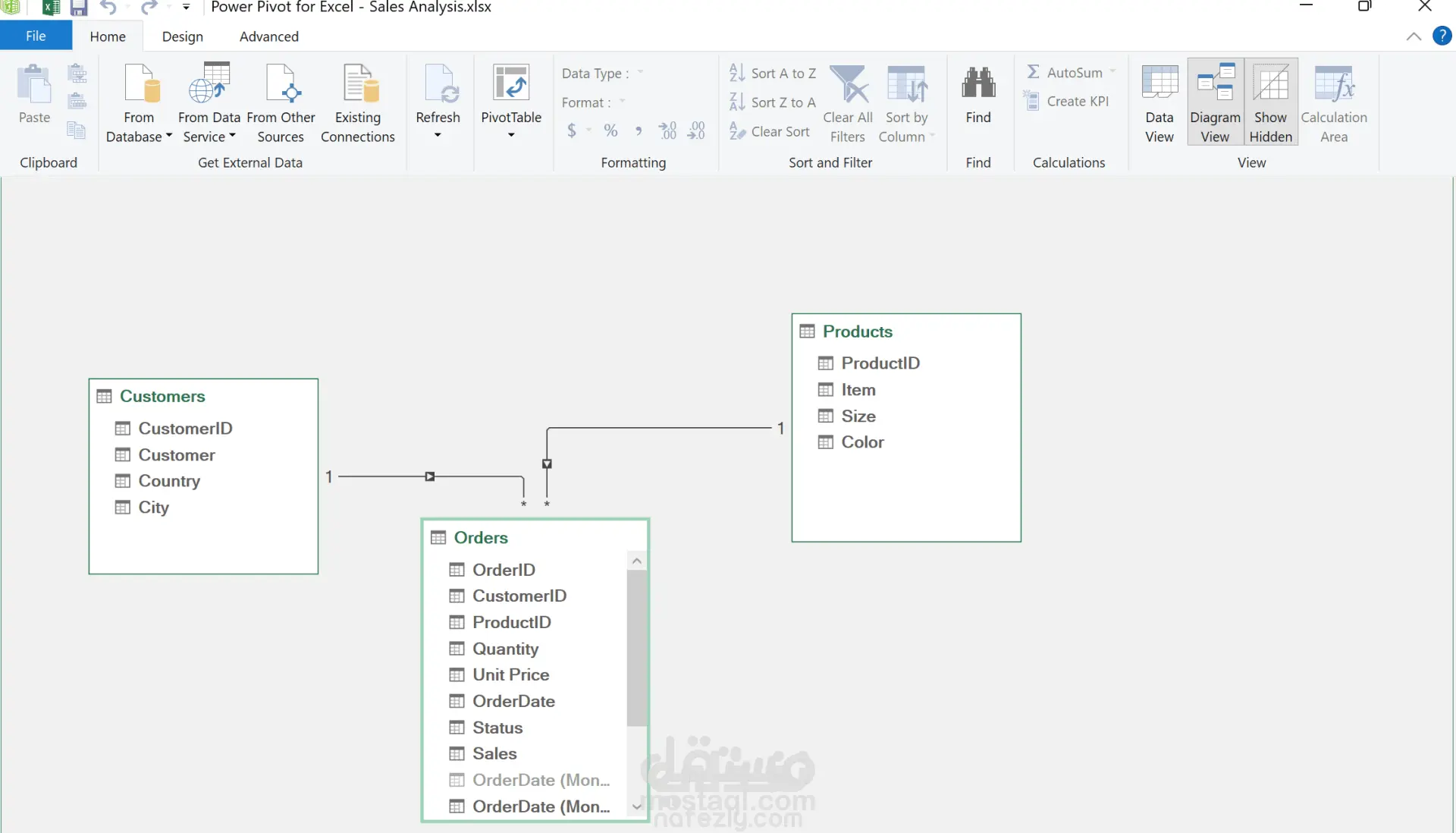The width and height of the screenshot is (1456, 833).
Task: Clear Sort on the column
Action: pos(769,131)
